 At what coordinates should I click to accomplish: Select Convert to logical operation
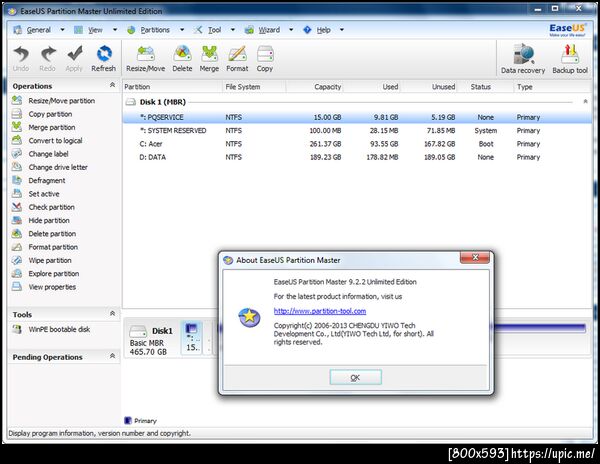pos(47,140)
